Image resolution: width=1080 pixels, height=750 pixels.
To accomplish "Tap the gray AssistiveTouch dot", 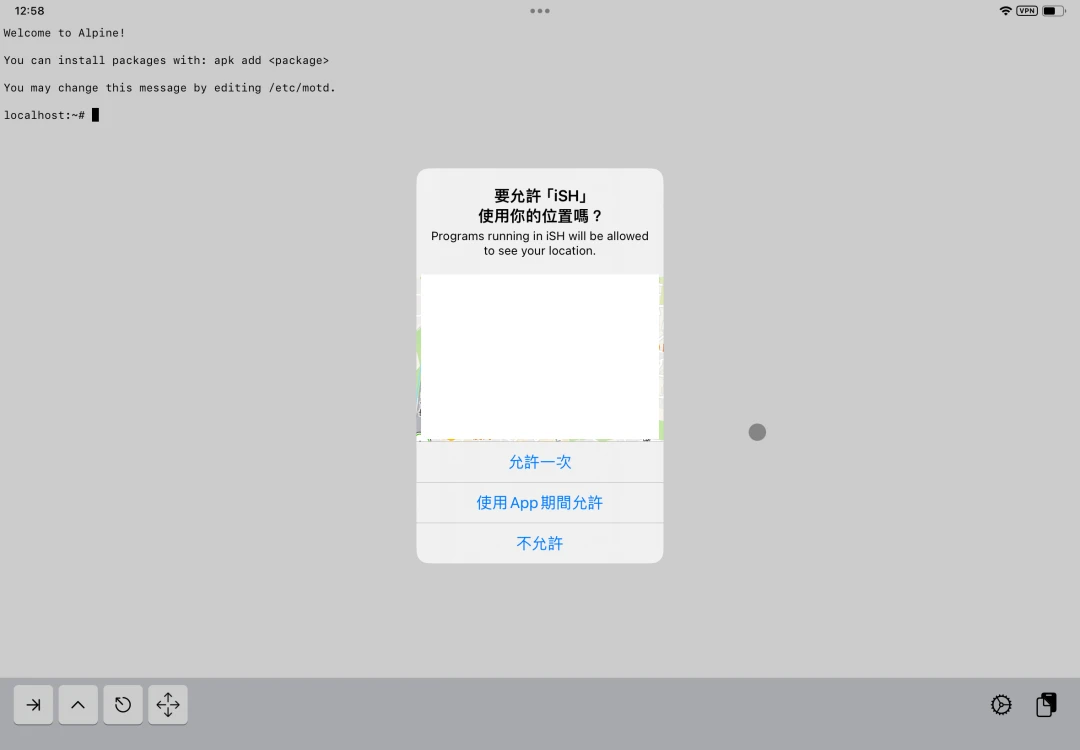I will (757, 432).
